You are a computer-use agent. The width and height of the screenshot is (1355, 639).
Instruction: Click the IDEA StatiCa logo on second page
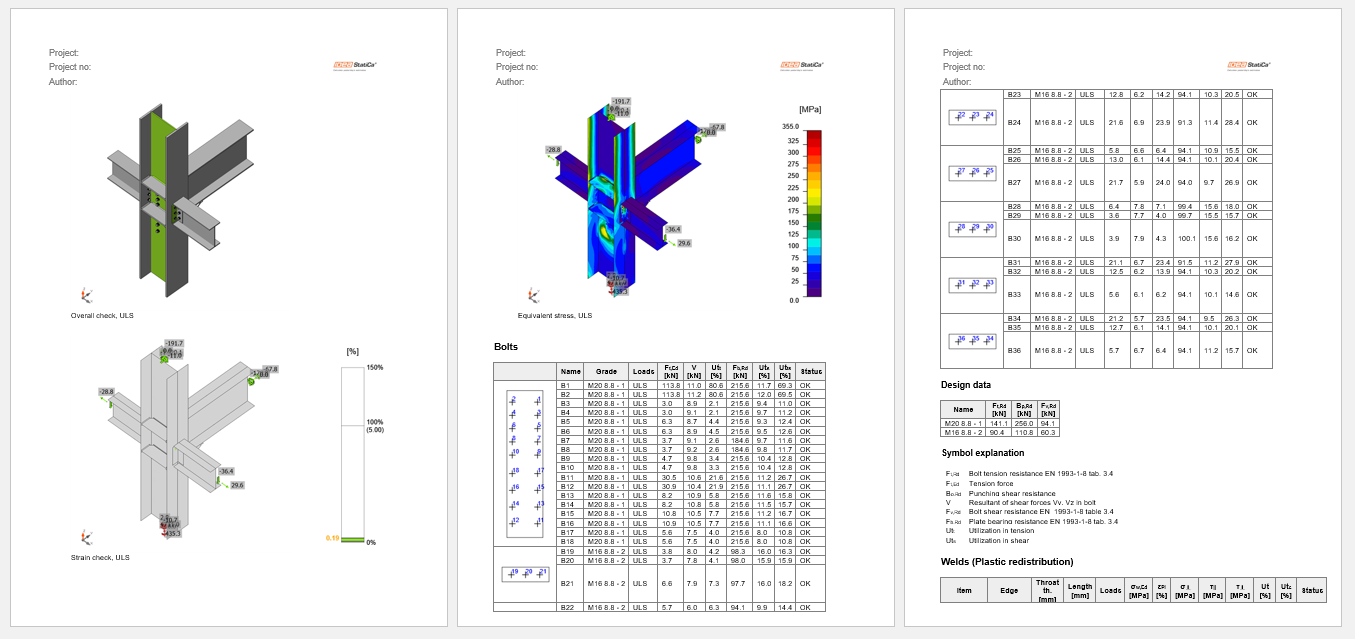[x=801, y=66]
